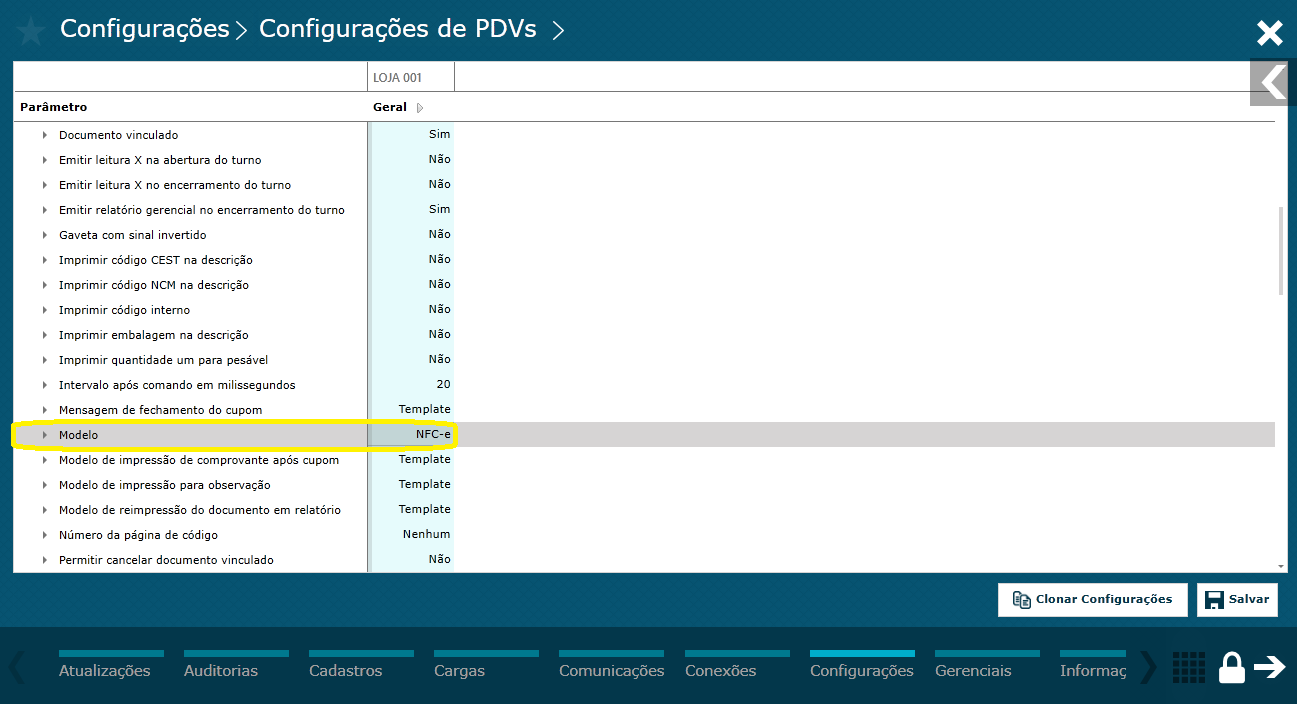This screenshot has width=1297, height=704.
Task: Collapse the panel using the right-edge chevron
Action: coord(1272,83)
